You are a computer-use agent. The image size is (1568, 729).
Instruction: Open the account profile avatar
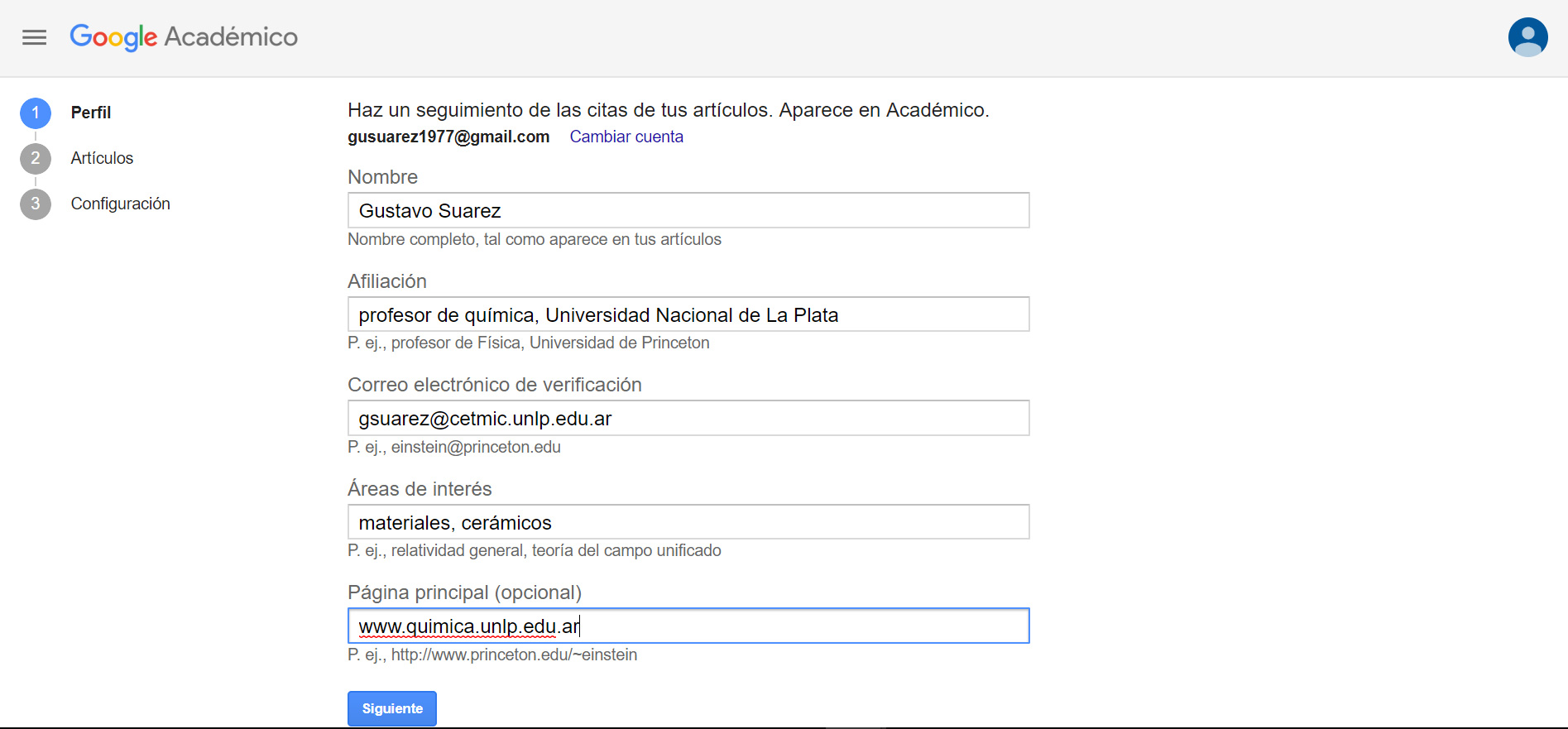pyautogui.click(x=1527, y=37)
